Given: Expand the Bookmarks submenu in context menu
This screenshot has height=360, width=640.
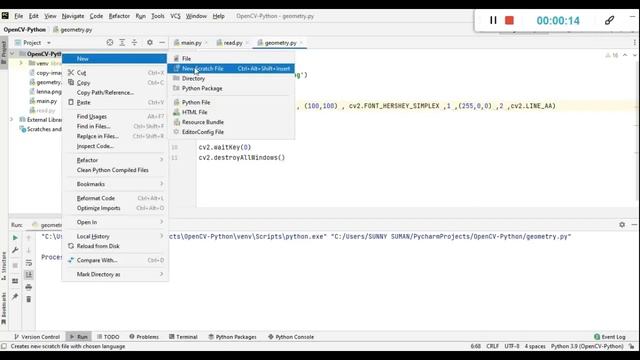Looking at the screenshot, I should (x=115, y=184).
